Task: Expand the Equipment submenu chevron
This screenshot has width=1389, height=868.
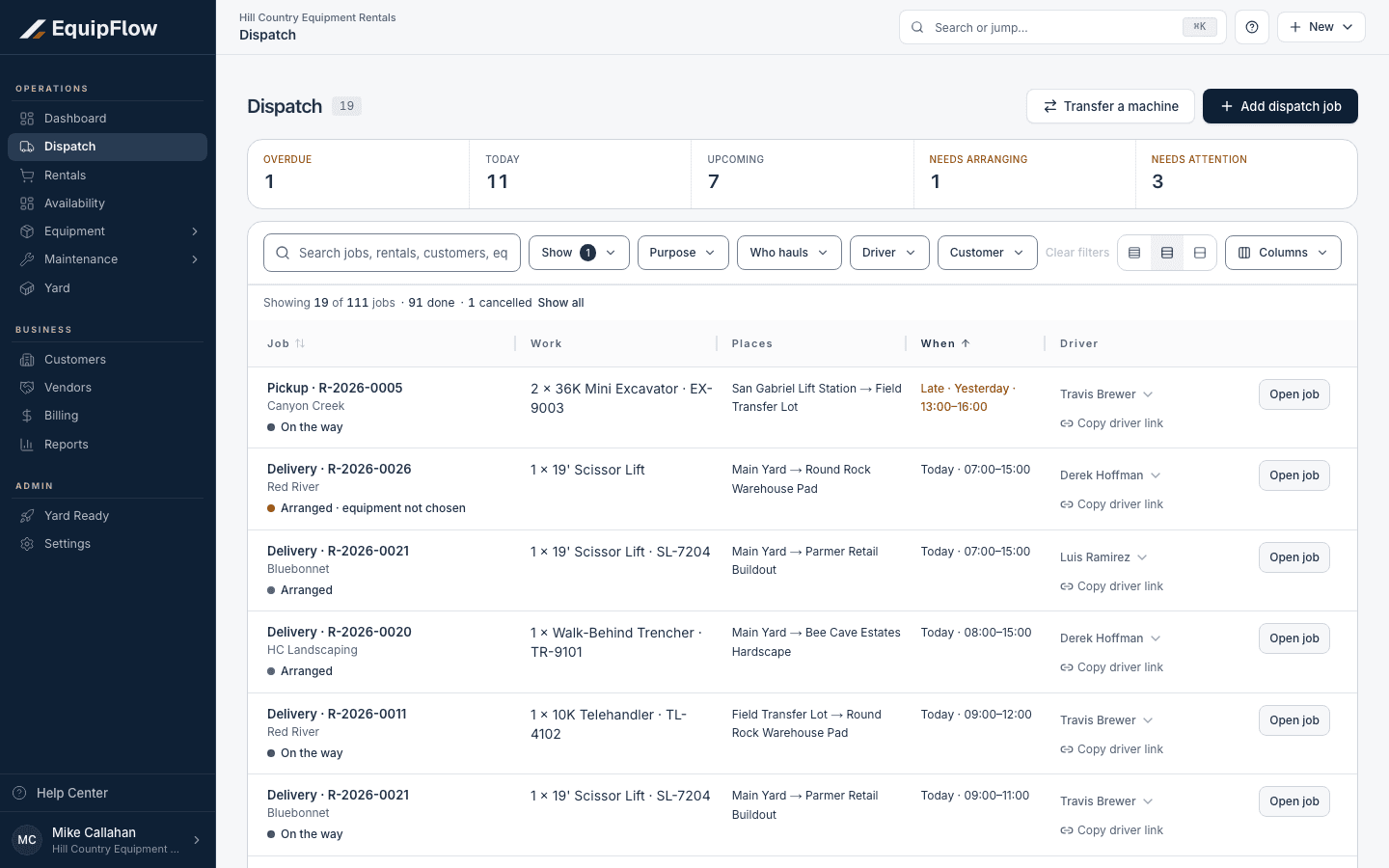Action: 195,231
